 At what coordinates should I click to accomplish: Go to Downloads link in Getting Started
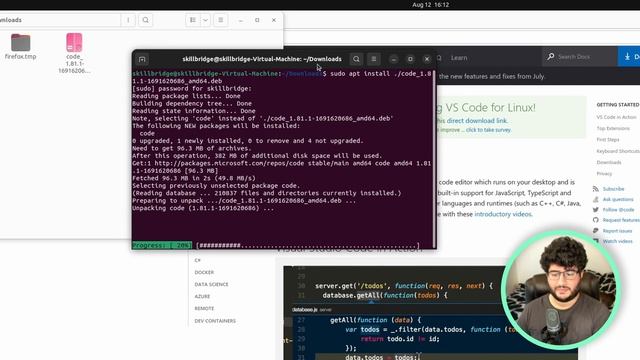coord(609,162)
